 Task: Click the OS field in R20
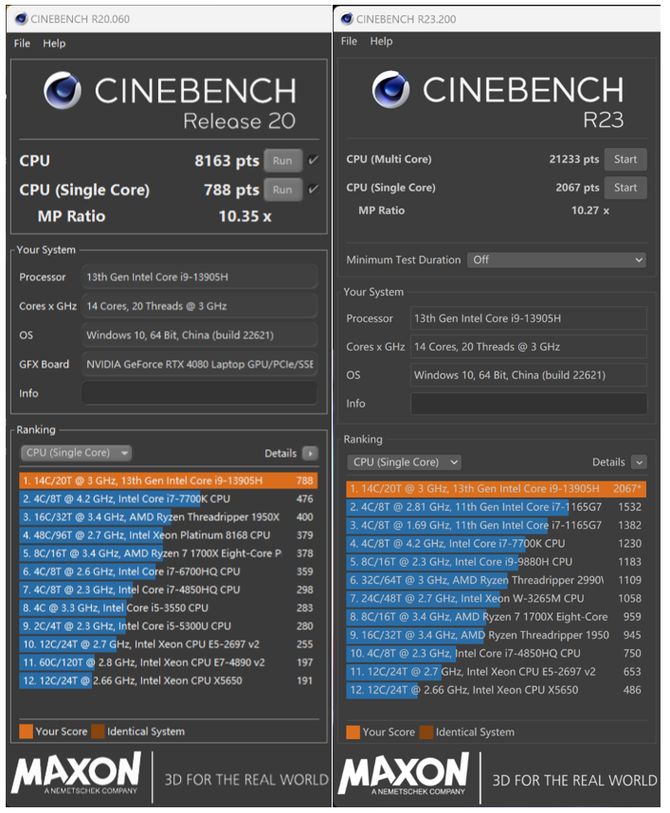click(200, 335)
